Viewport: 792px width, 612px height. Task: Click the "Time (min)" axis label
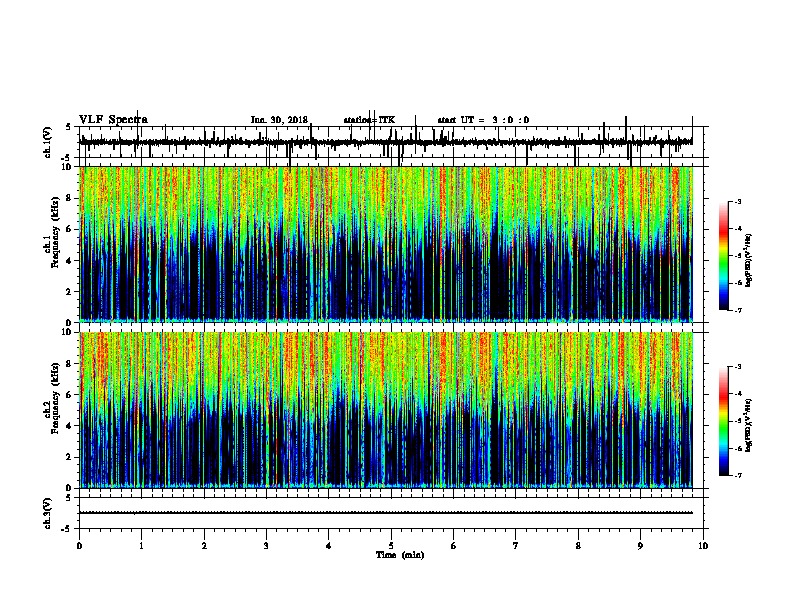[x=400, y=555]
